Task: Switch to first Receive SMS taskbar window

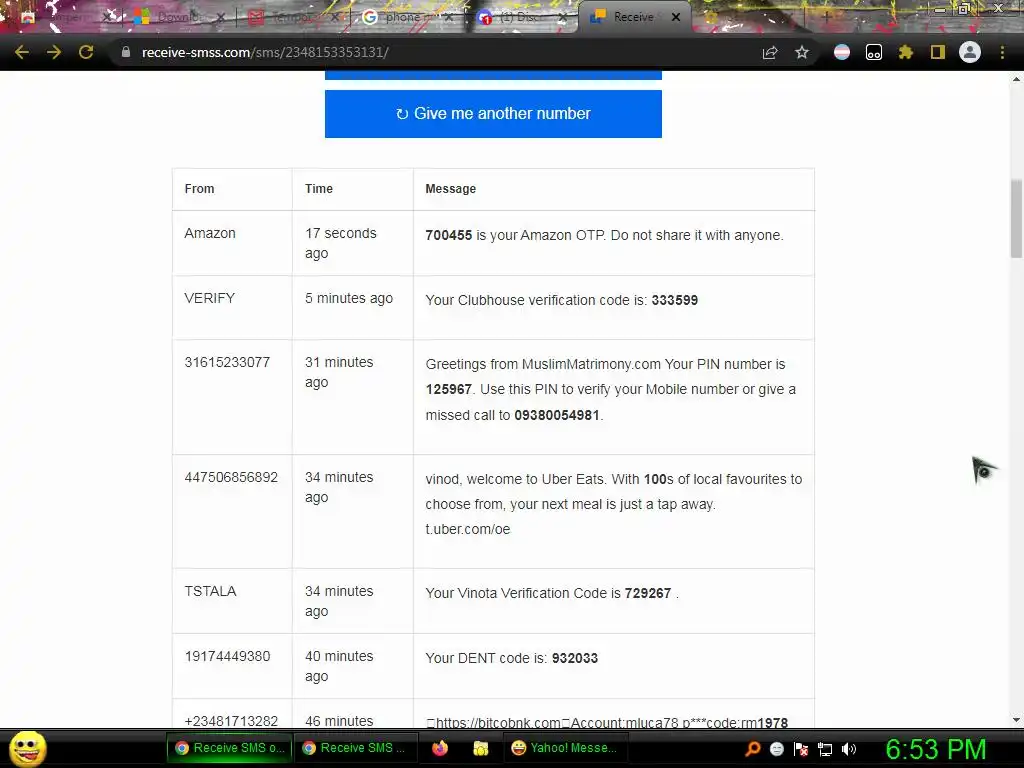Action: pyautogui.click(x=230, y=748)
